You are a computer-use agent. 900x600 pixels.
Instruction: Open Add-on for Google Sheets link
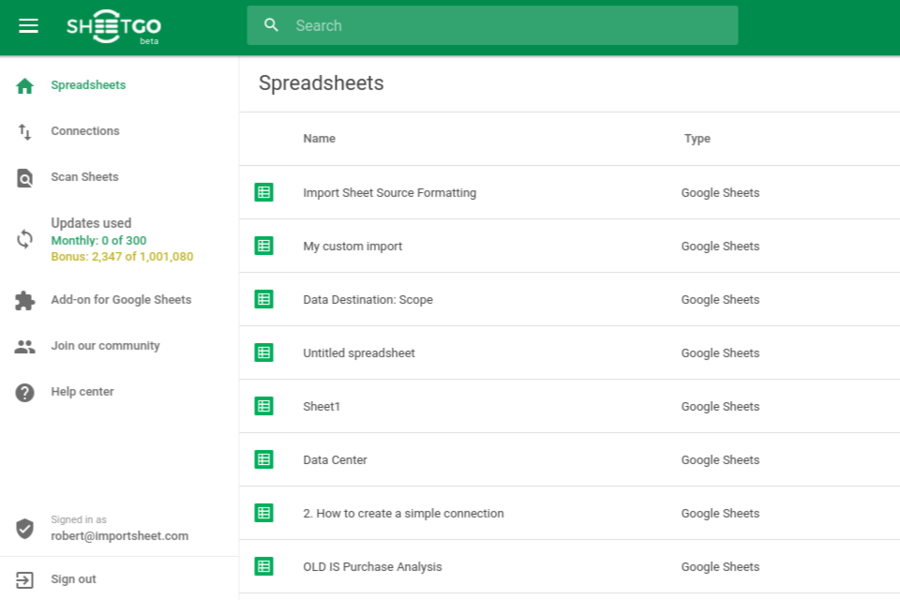tap(121, 300)
